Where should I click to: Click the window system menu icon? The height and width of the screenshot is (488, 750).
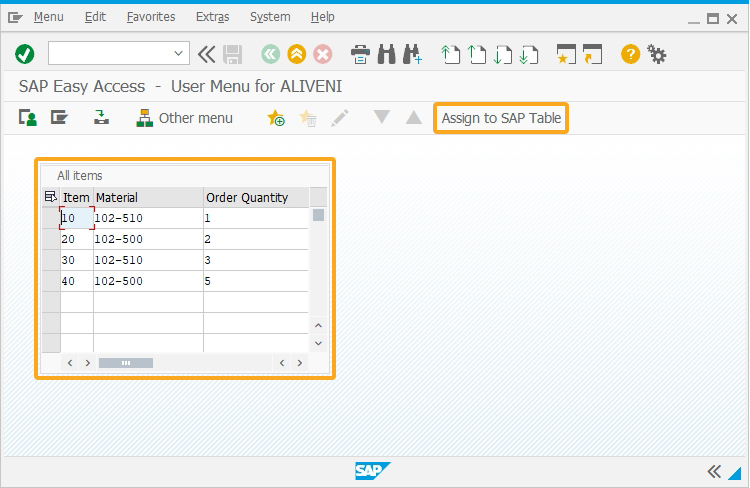point(15,18)
